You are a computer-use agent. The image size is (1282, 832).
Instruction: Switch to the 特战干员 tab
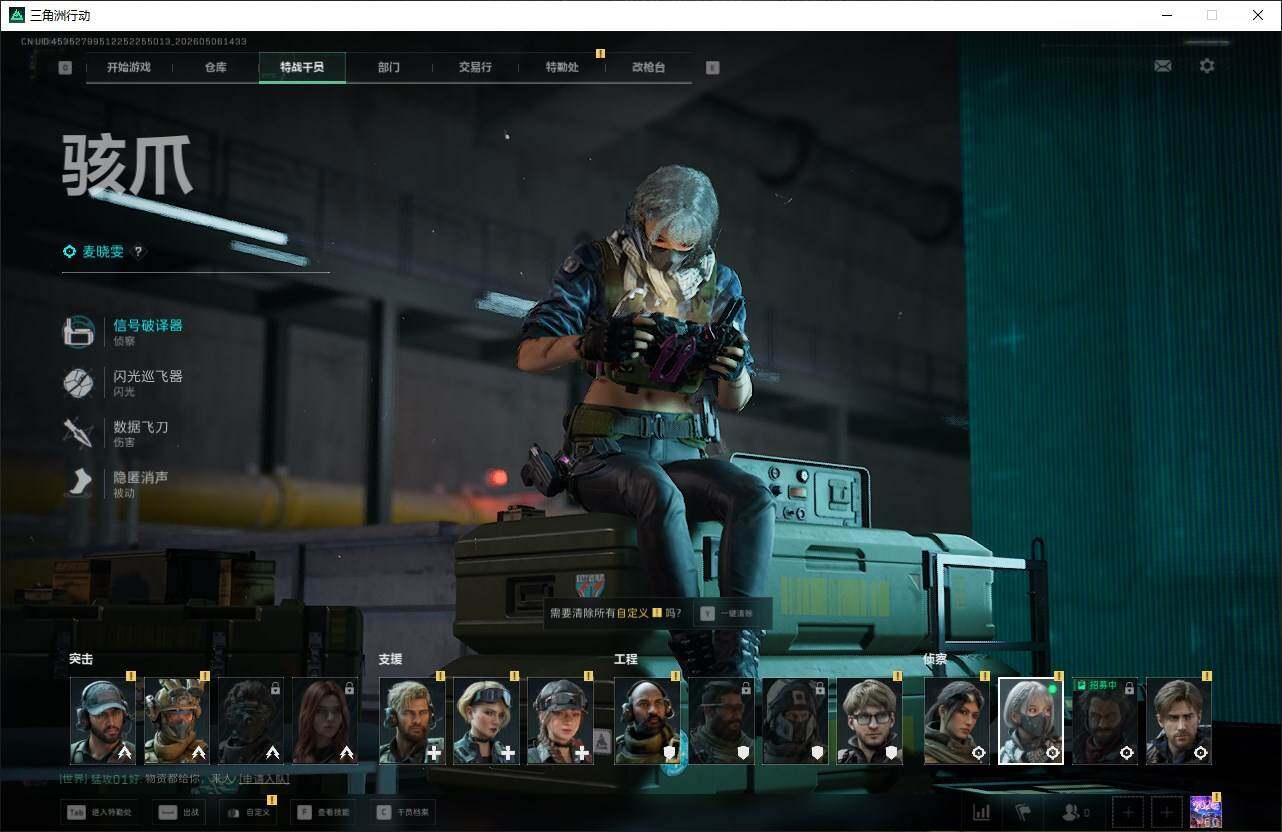(302, 67)
